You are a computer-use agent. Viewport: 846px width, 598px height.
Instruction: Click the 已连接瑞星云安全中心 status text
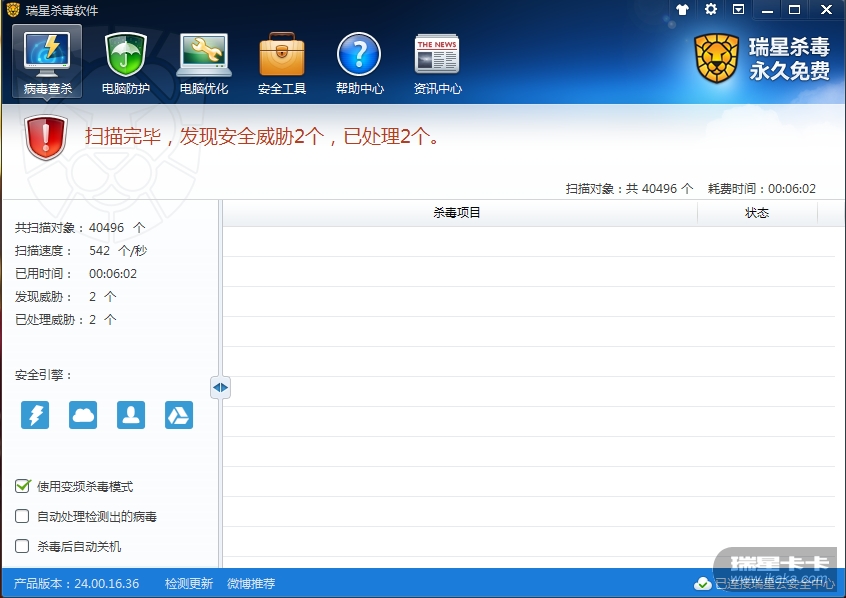pos(774,583)
